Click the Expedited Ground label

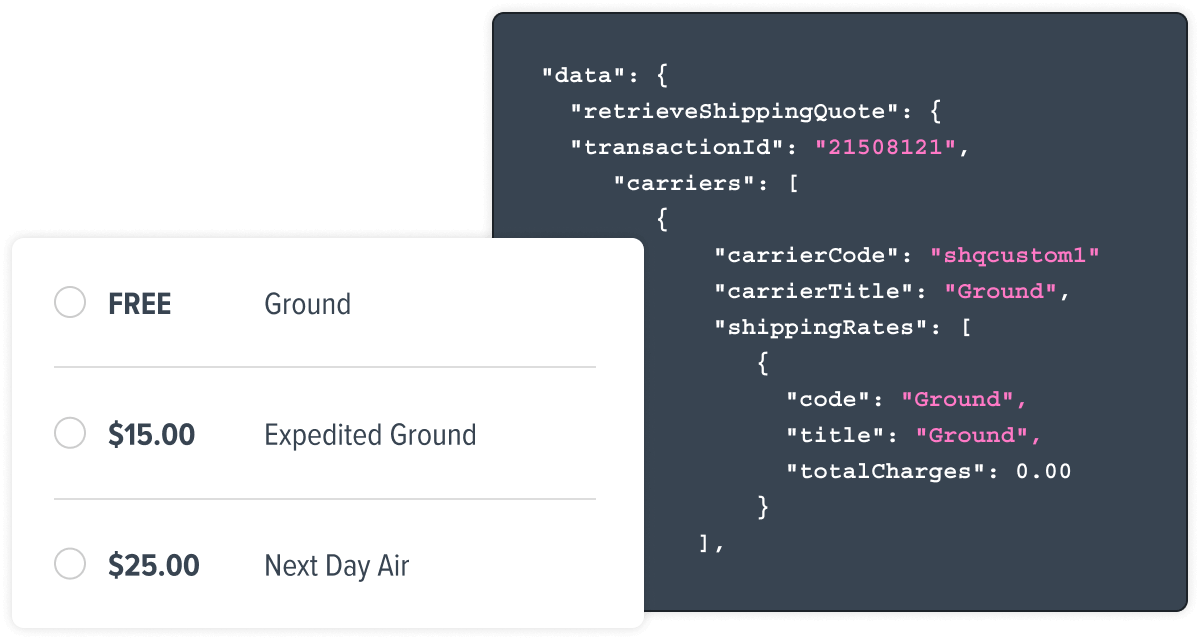370,436
